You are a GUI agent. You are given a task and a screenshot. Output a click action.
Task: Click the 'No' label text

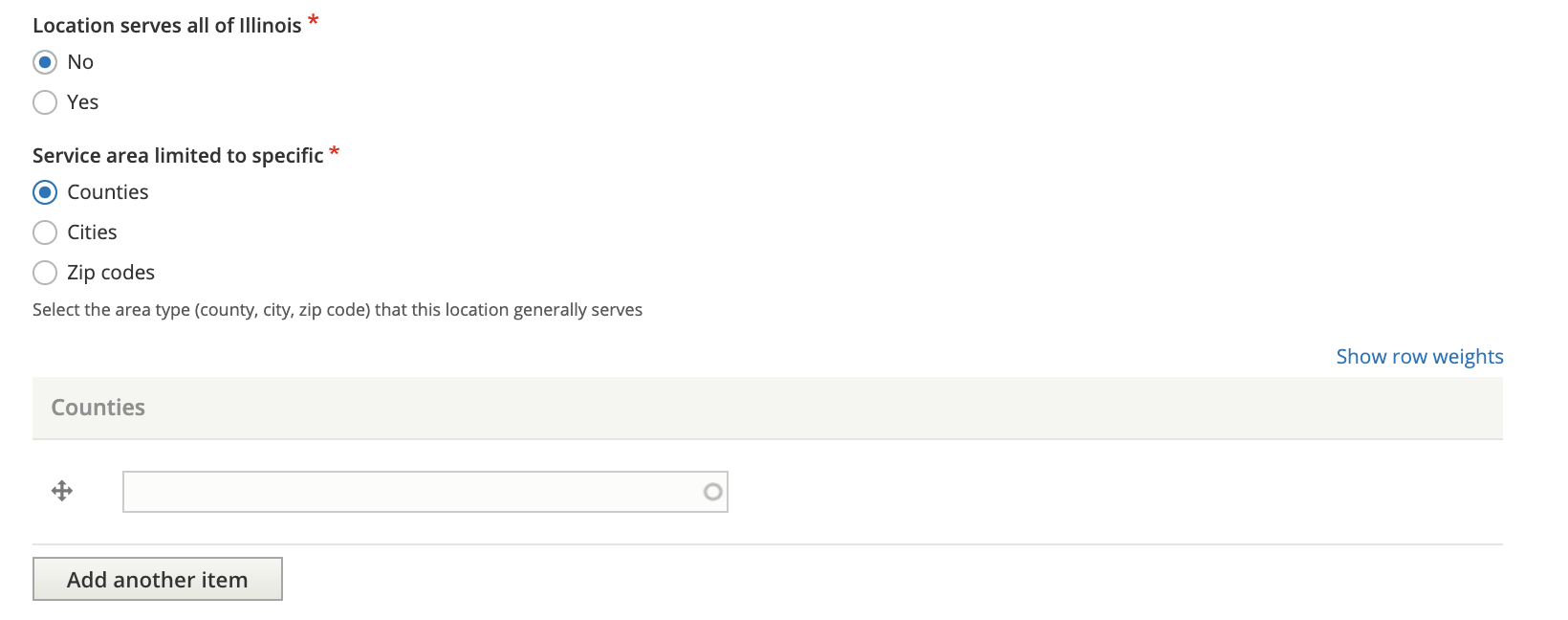(x=80, y=62)
